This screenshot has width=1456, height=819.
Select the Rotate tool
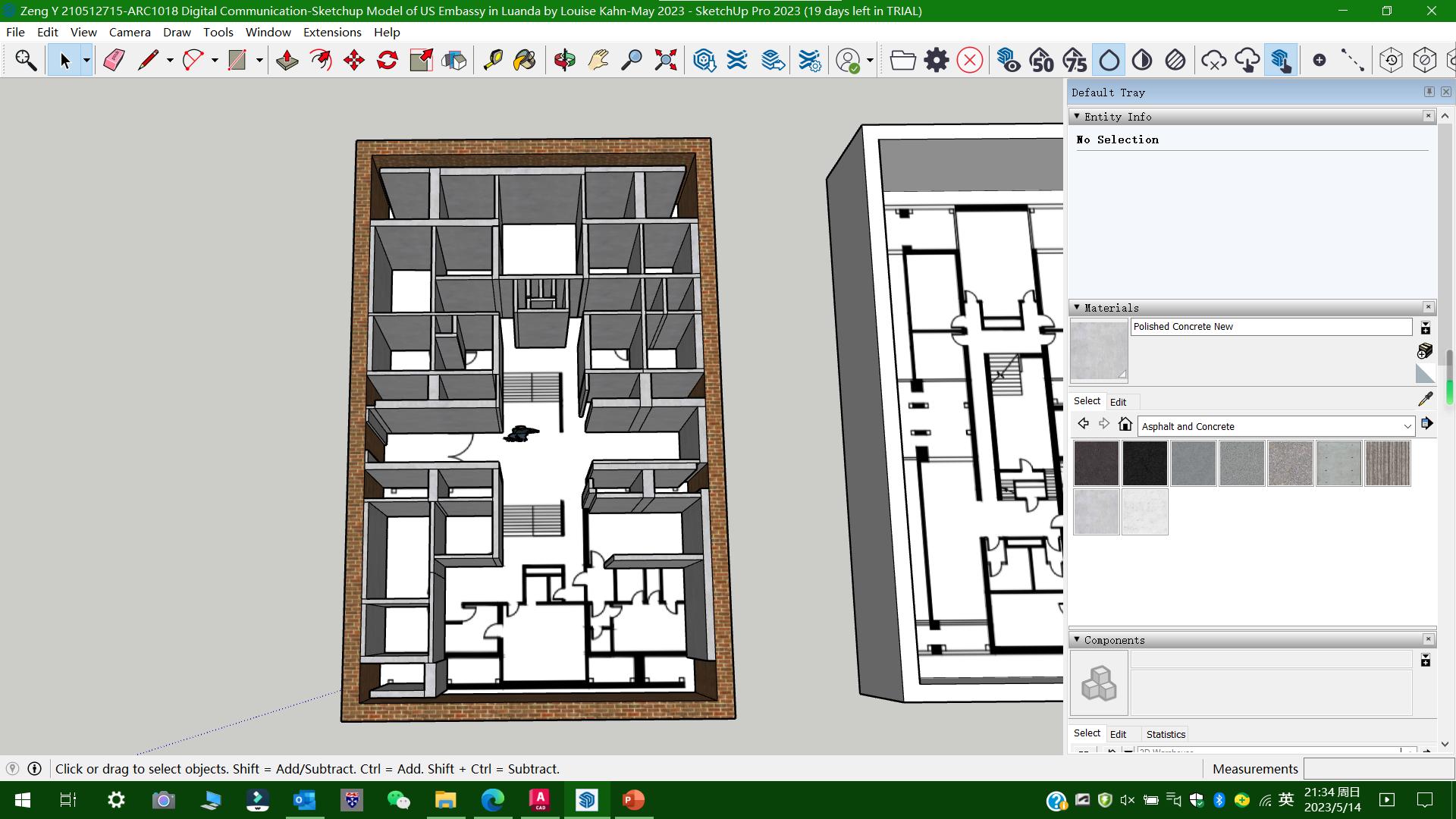pyautogui.click(x=388, y=60)
